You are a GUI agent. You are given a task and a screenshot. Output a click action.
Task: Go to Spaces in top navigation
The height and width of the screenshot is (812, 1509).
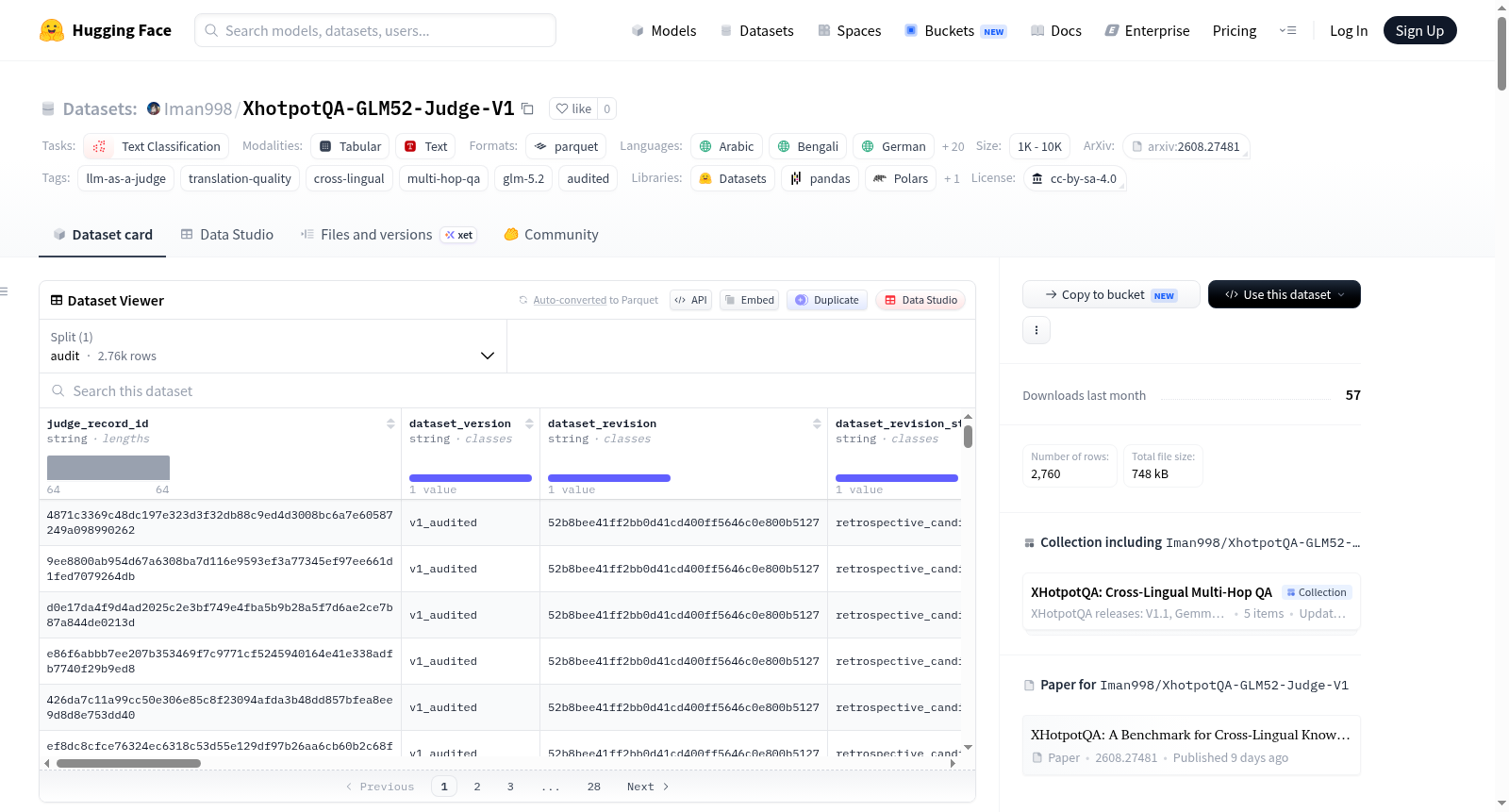850,30
